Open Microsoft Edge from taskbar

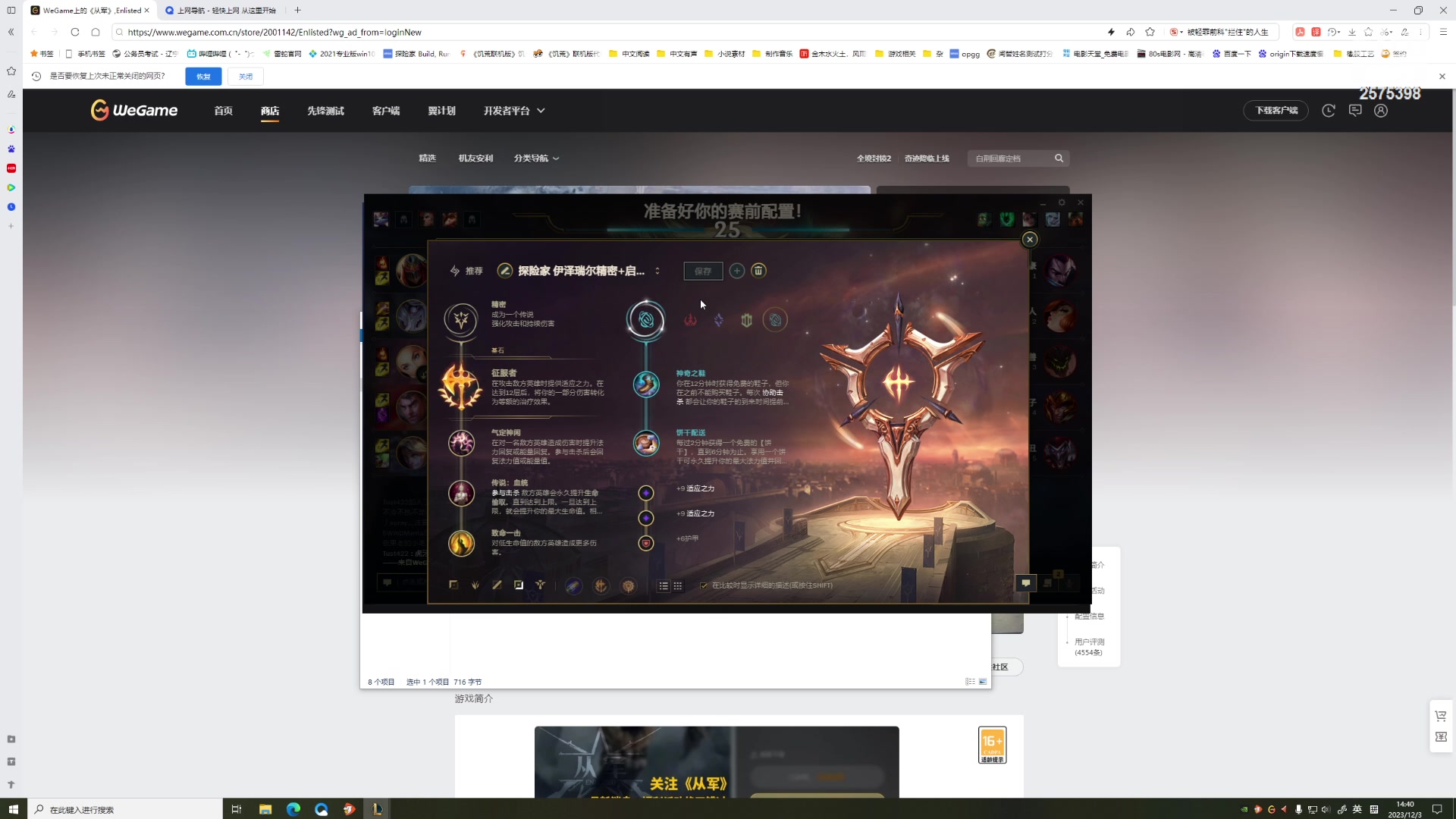pos(293,809)
